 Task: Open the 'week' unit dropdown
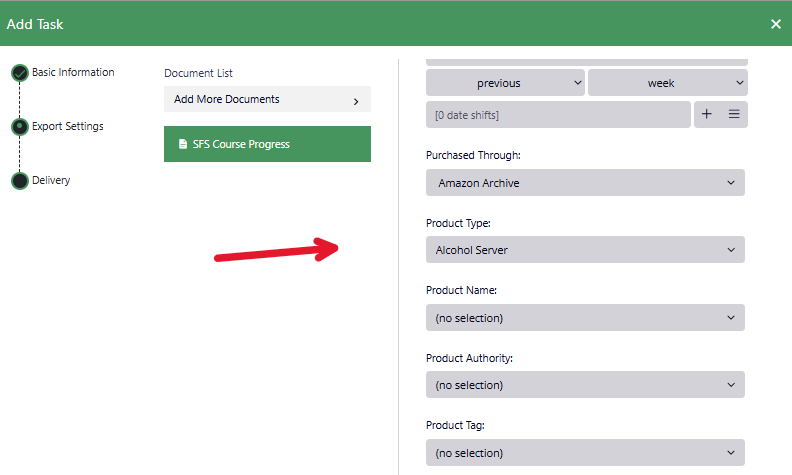pyautogui.click(x=667, y=83)
